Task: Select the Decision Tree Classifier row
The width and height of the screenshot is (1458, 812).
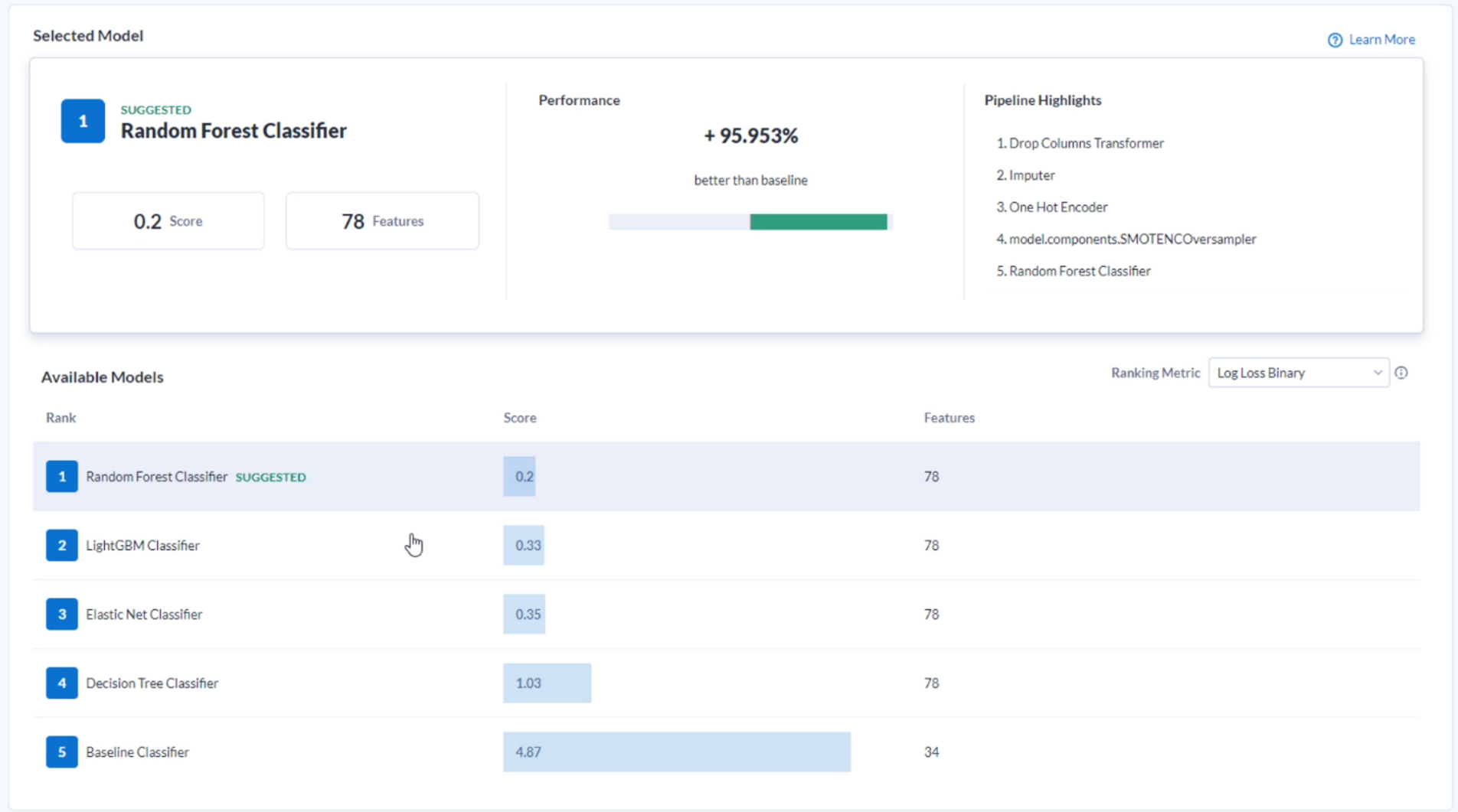Action: [x=726, y=683]
